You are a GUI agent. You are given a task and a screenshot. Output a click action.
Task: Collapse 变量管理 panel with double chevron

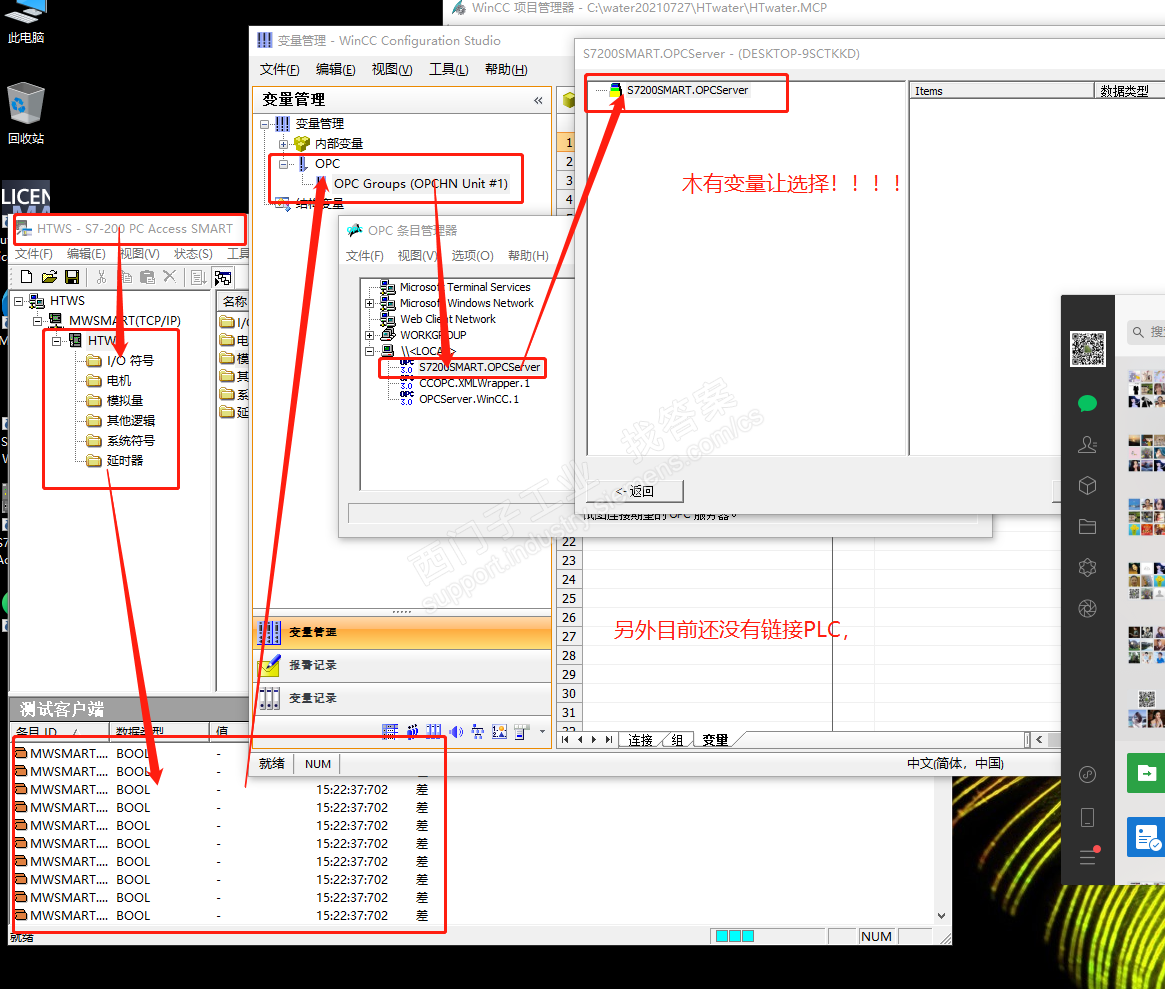[538, 100]
